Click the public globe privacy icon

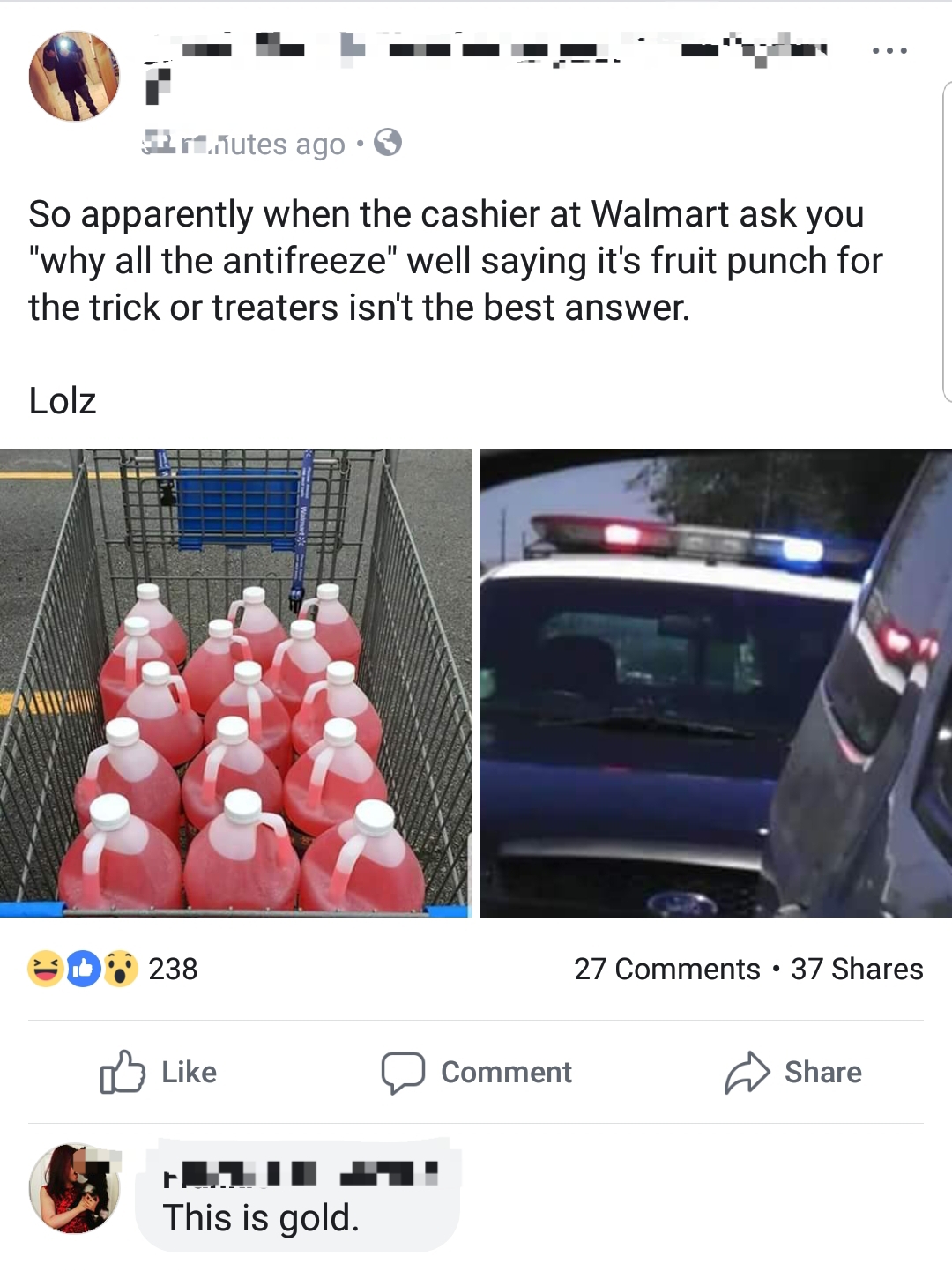tap(388, 142)
